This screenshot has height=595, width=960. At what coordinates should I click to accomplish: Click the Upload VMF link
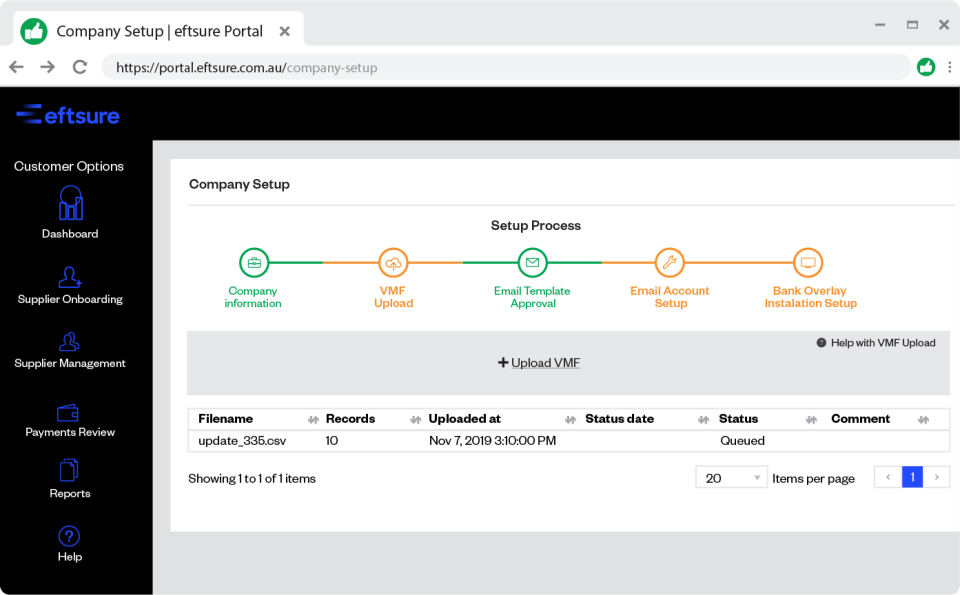tap(539, 362)
